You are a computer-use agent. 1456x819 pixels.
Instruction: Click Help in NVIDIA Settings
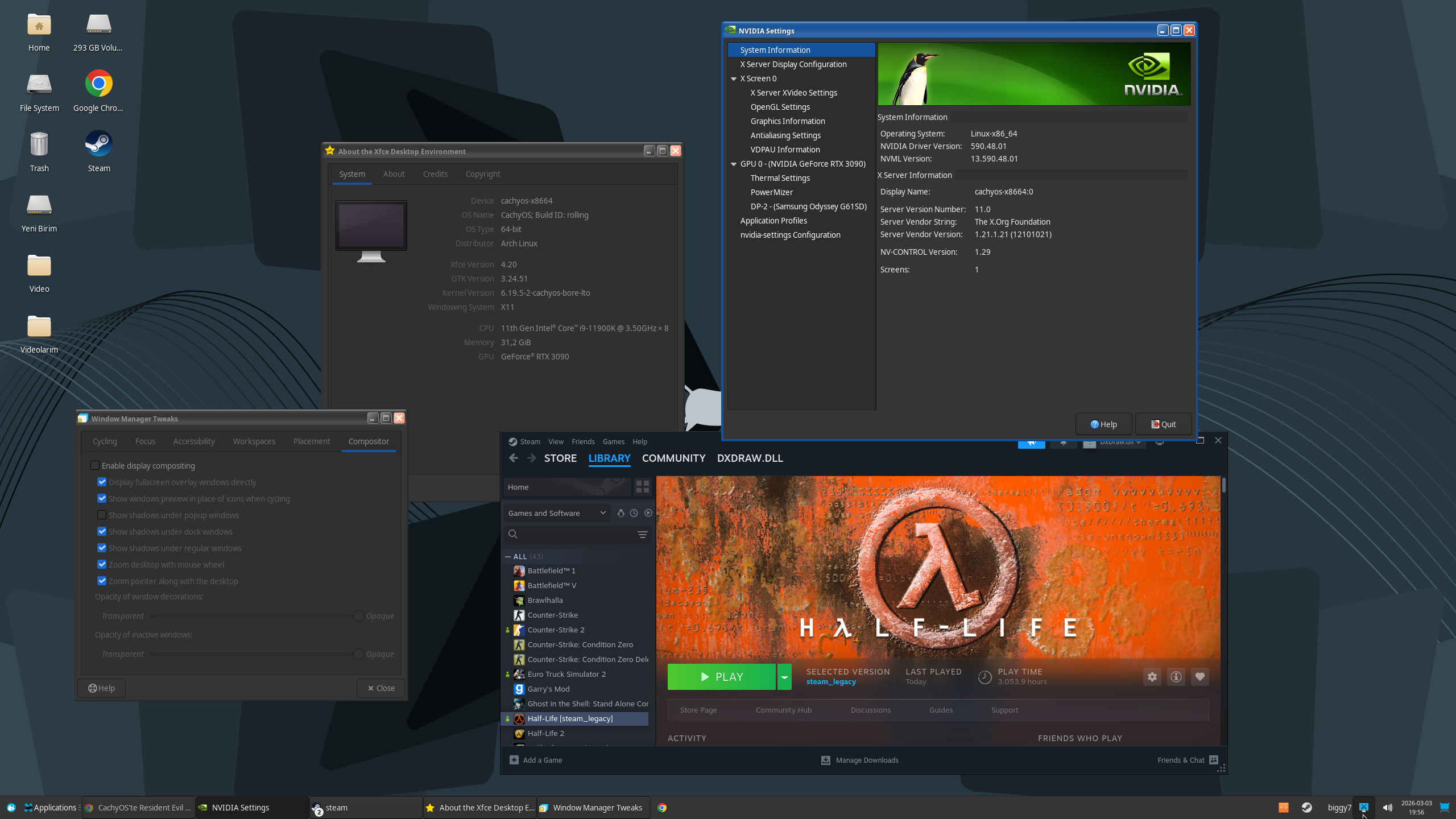click(1103, 424)
